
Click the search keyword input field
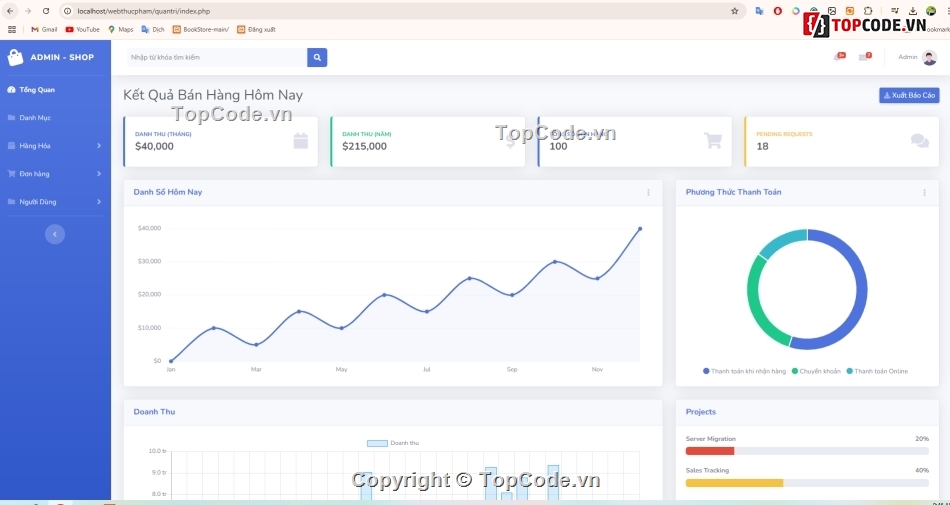(x=217, y=58)
